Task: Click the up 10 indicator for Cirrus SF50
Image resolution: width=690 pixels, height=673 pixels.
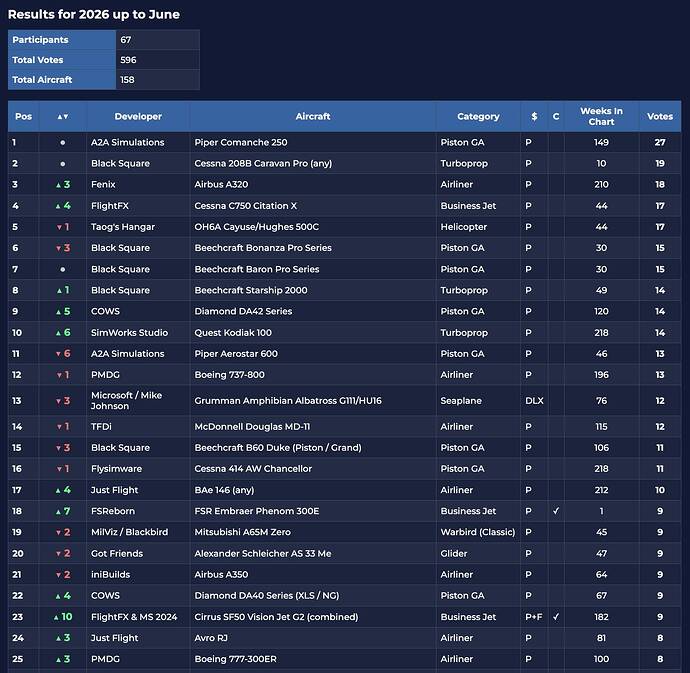Action: coord(63,617)
